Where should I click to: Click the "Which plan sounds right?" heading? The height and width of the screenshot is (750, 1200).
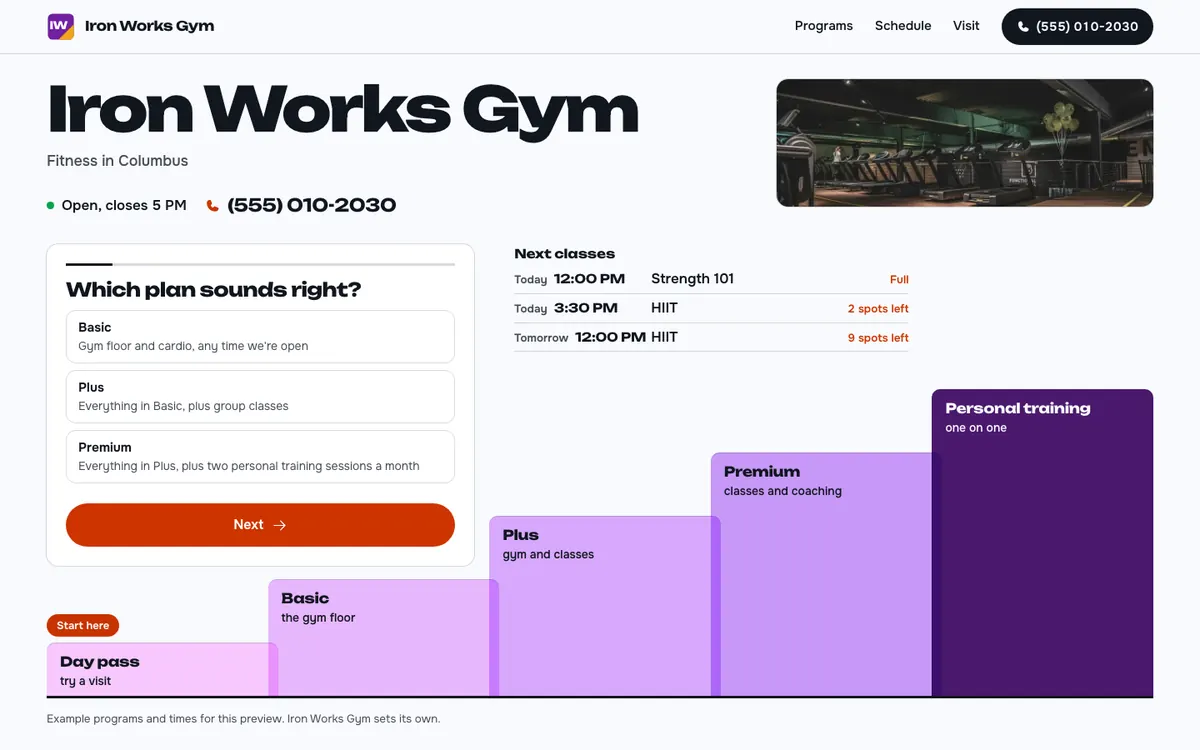click(x=213, y=290)
